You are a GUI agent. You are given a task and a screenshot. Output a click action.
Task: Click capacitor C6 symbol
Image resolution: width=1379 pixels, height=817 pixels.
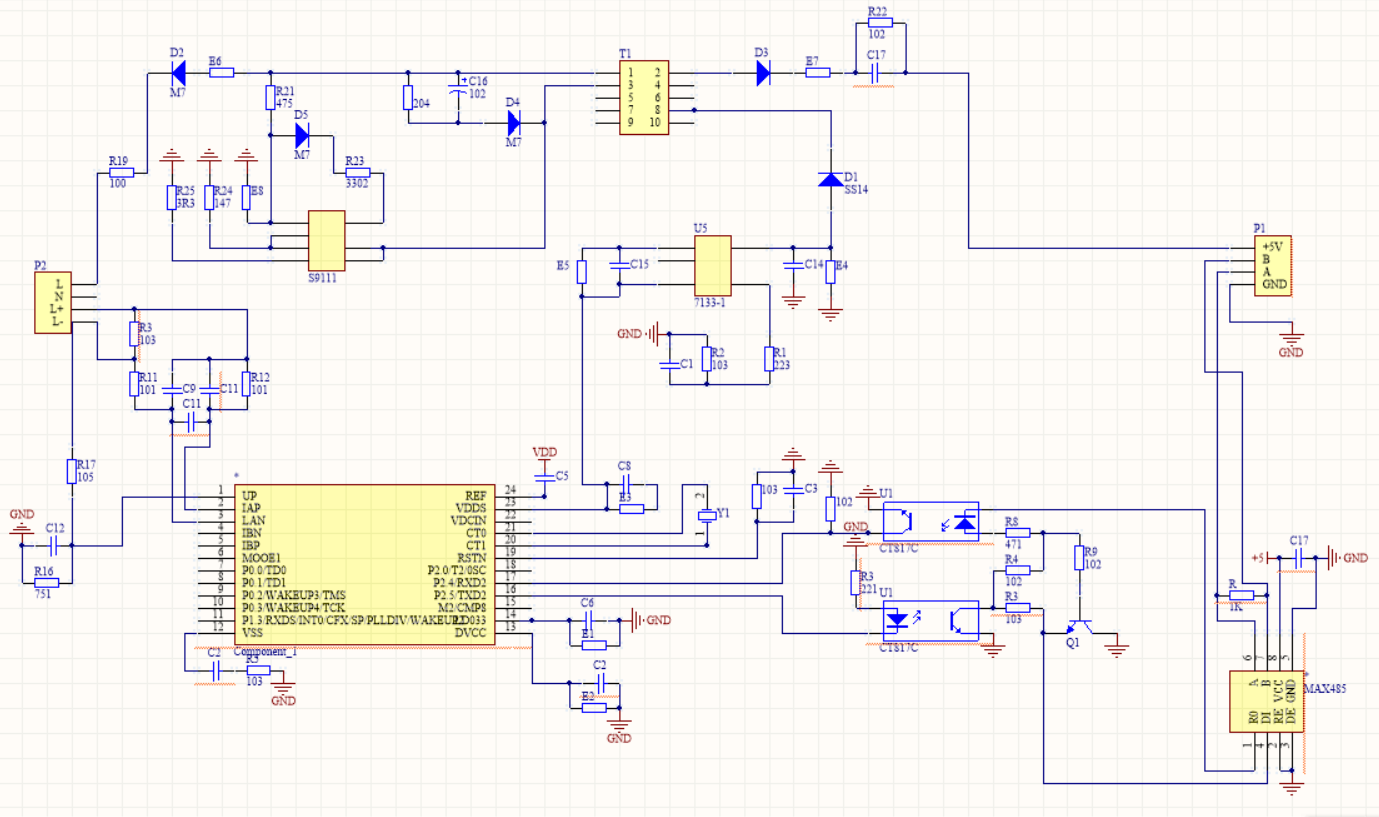point(589,620)
